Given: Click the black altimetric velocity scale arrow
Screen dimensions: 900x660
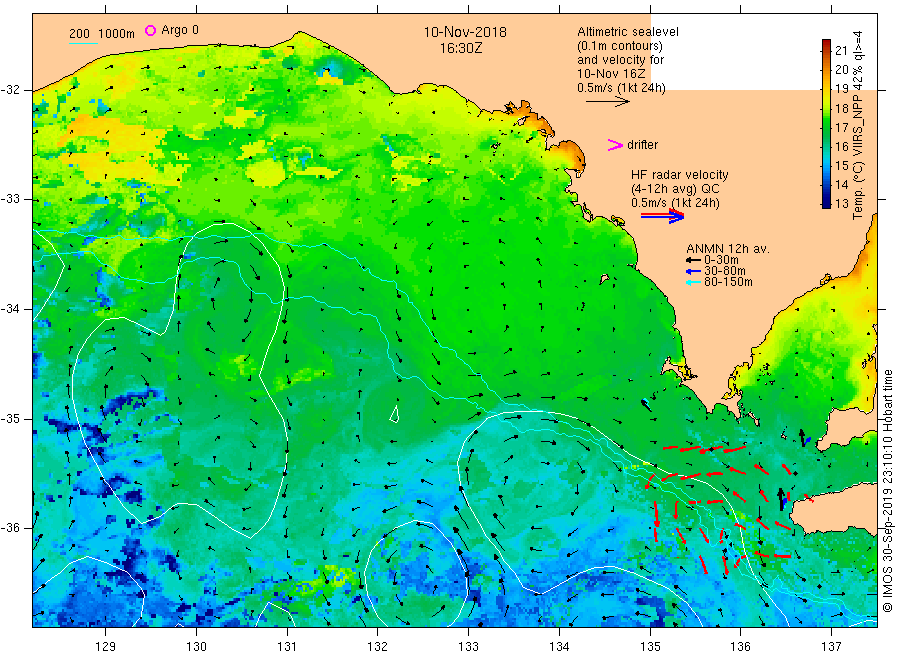Looking at the screenshot, I should coord(608,102).
